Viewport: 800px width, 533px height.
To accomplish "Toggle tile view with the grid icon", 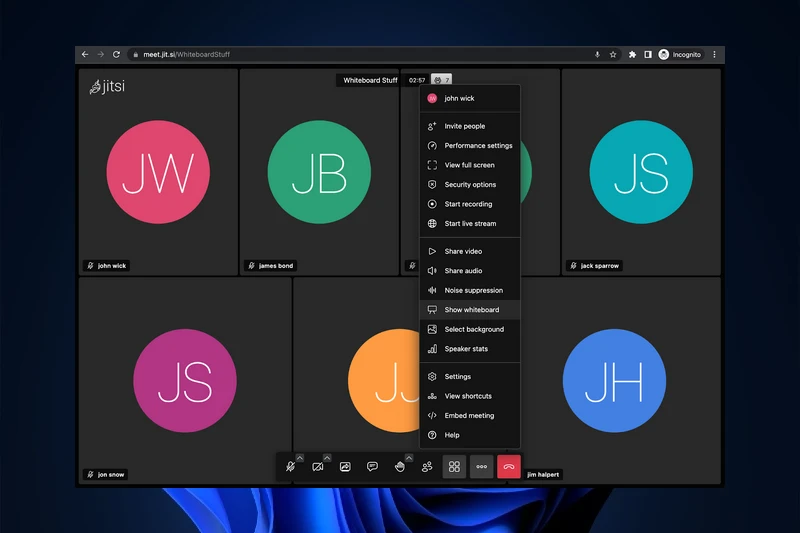I will [454, 467].
